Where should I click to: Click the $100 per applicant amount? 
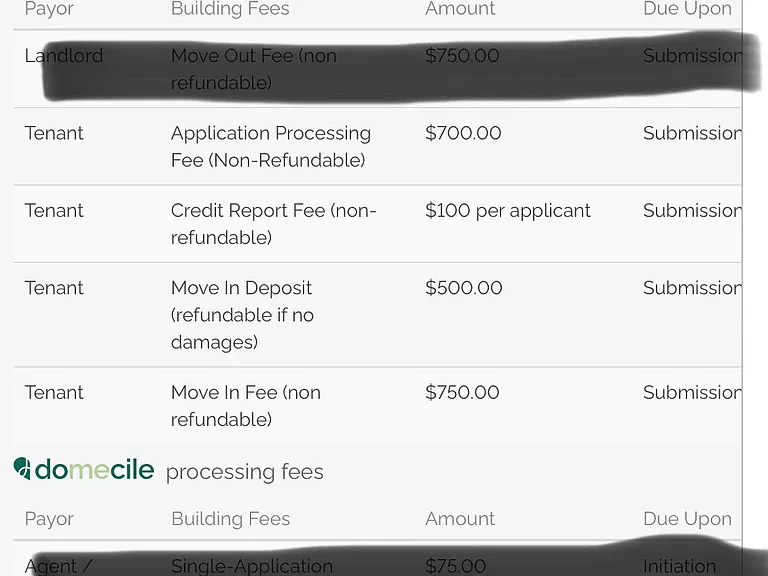(507, 211)
